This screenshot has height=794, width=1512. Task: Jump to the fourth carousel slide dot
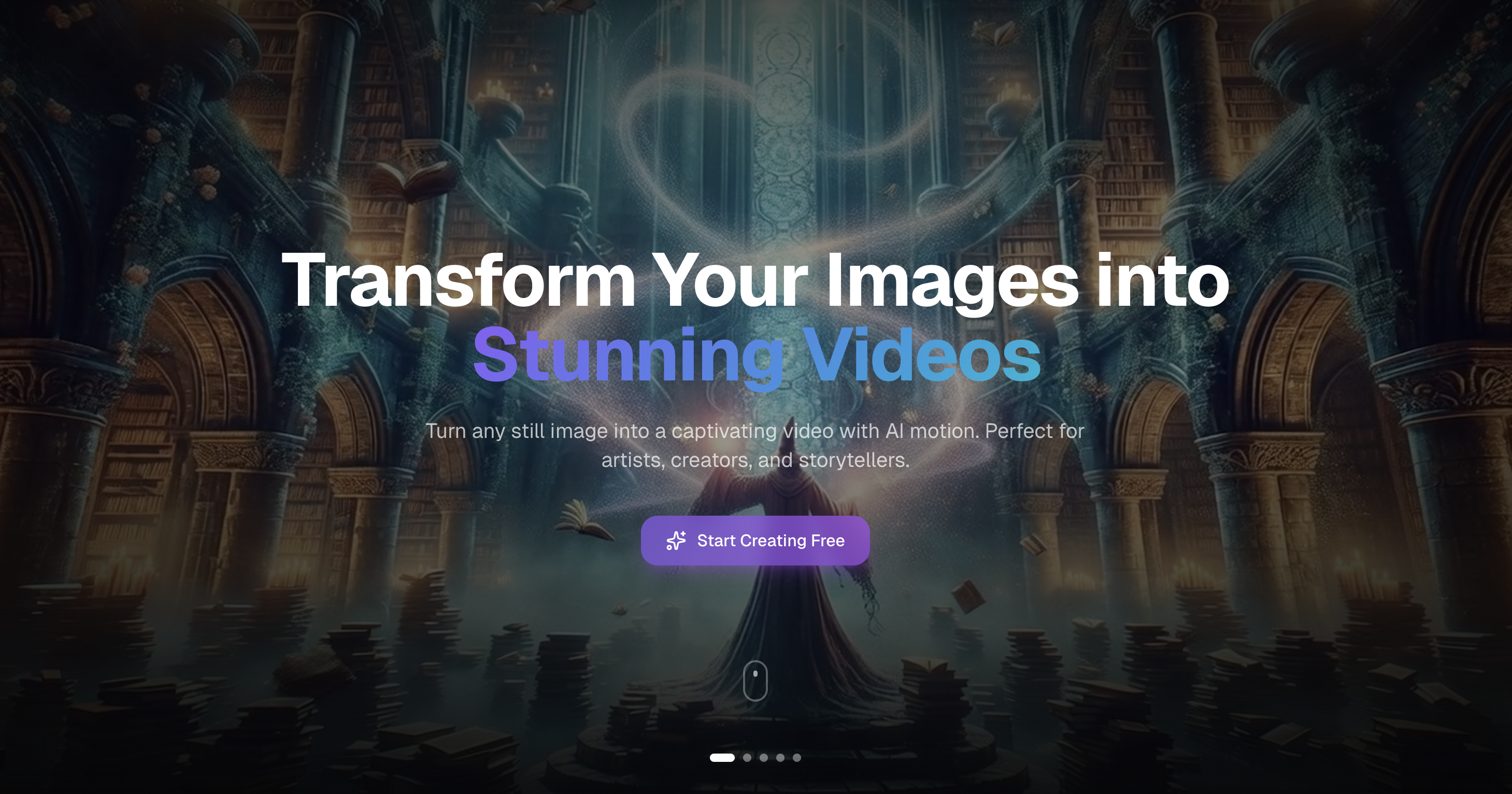[x=780, y=758]
